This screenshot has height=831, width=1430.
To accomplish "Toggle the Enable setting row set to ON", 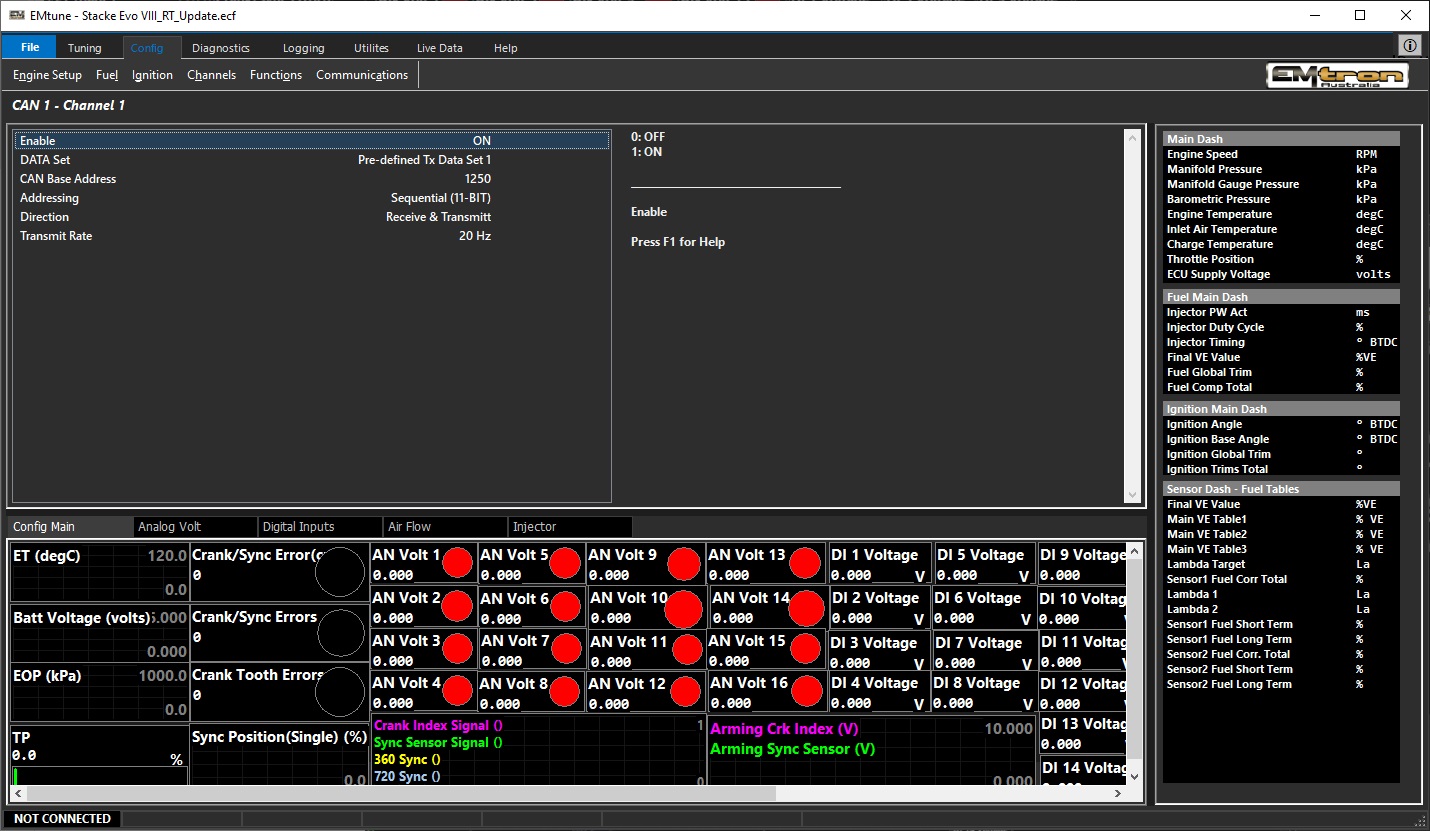I will 312,141.
